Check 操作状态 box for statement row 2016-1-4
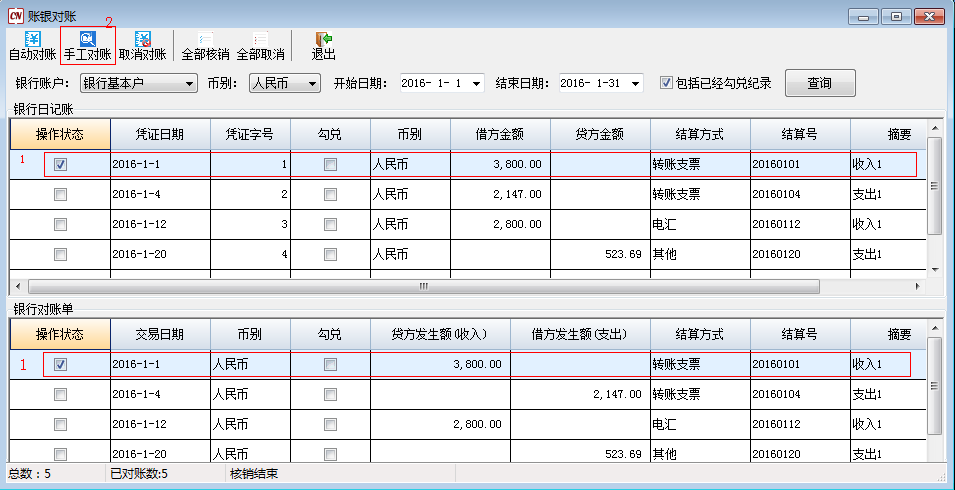The width and height of the screenshot is (955, 490). coord(60,395)
